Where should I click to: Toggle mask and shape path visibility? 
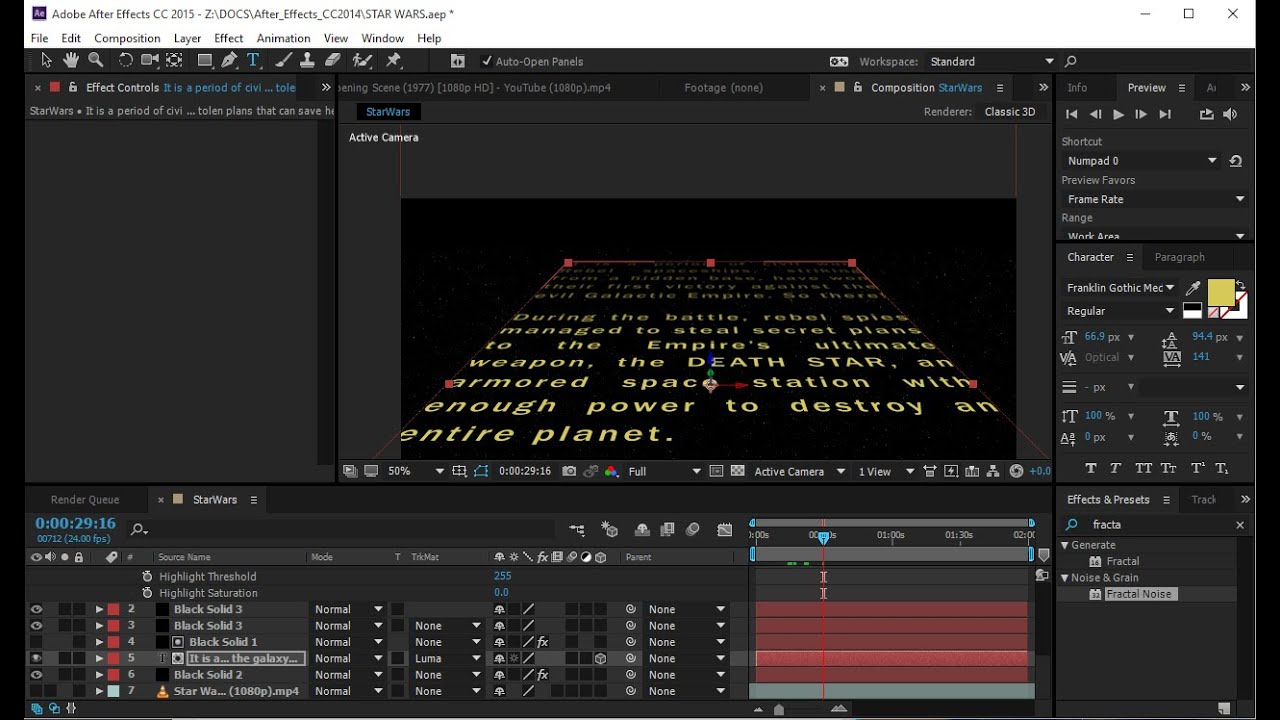(x=481, y=471)
